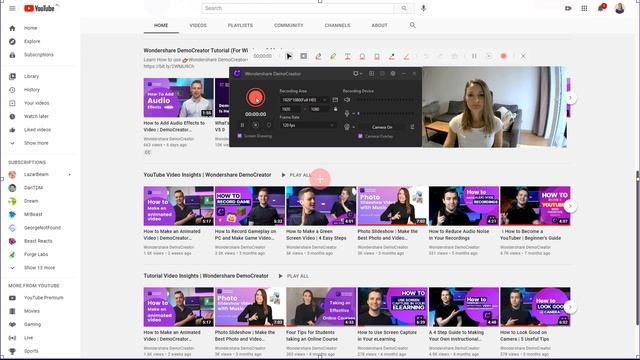
Task: Click the voice search microphone icon
Action: (x=423, y=8)
